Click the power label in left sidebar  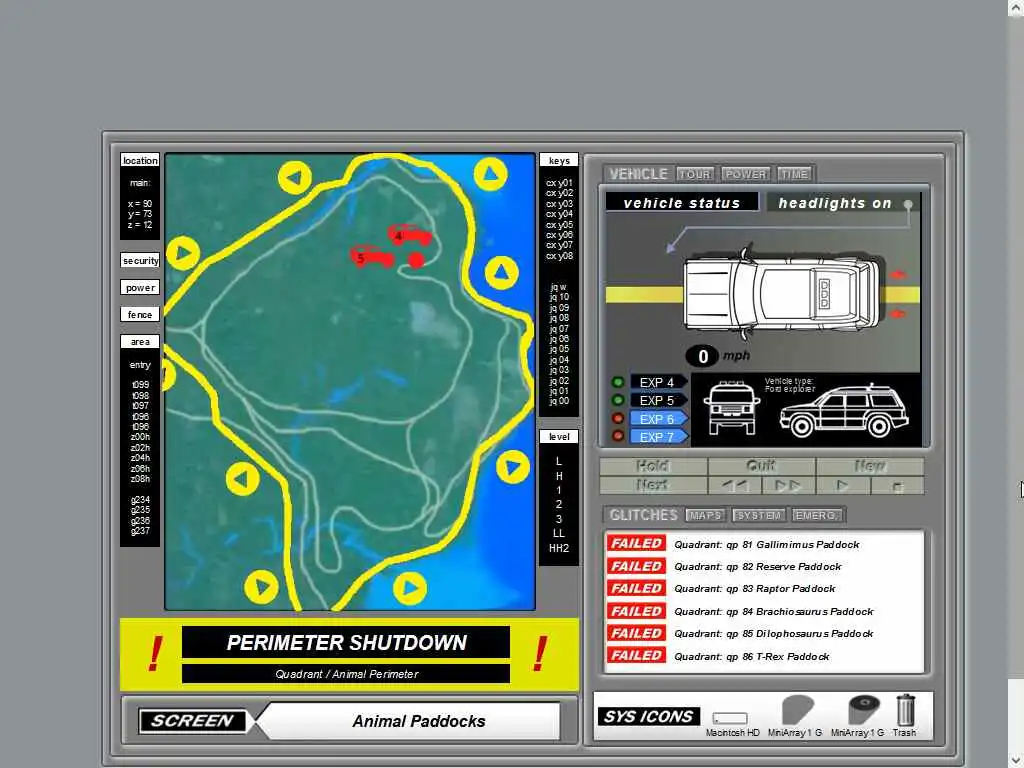(x=140, y=287)
